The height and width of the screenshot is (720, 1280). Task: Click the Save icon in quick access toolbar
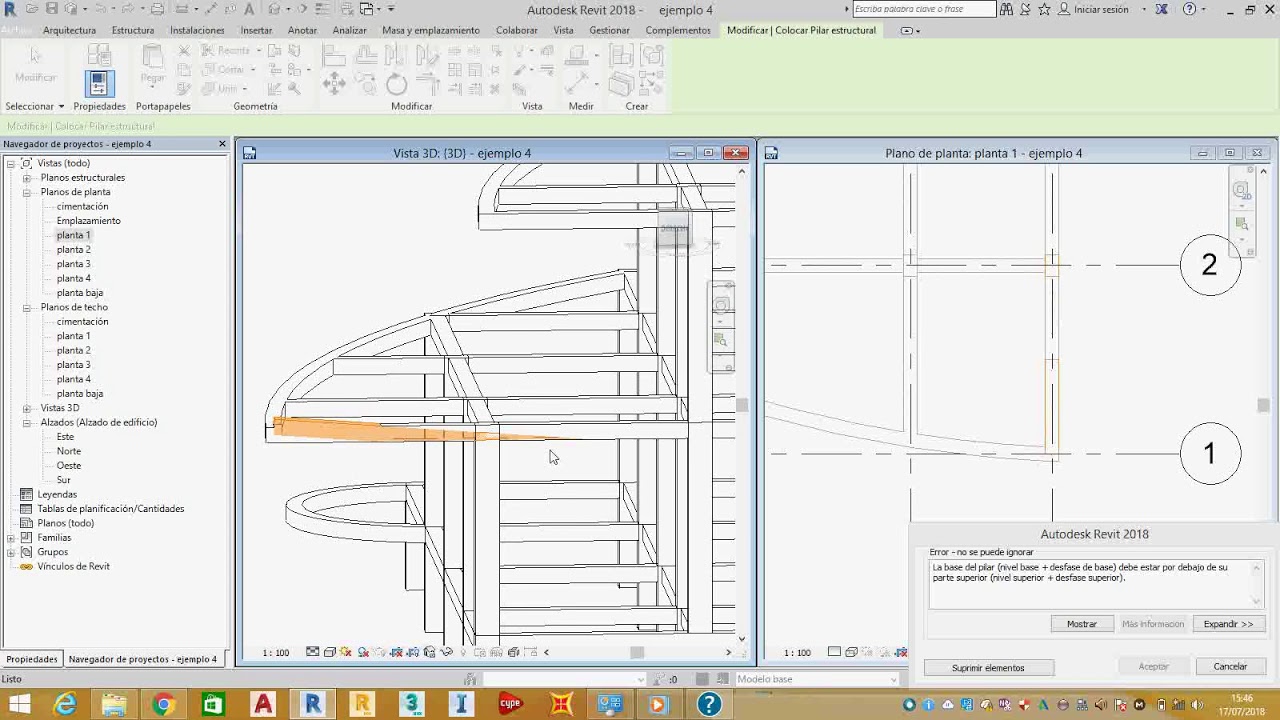pos(53,9)
